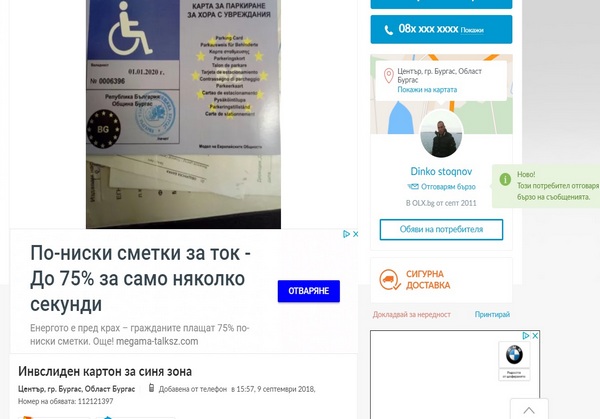Close the electricity bills ad banner
The image size is (600, 419).
click(x=355, y=234)
